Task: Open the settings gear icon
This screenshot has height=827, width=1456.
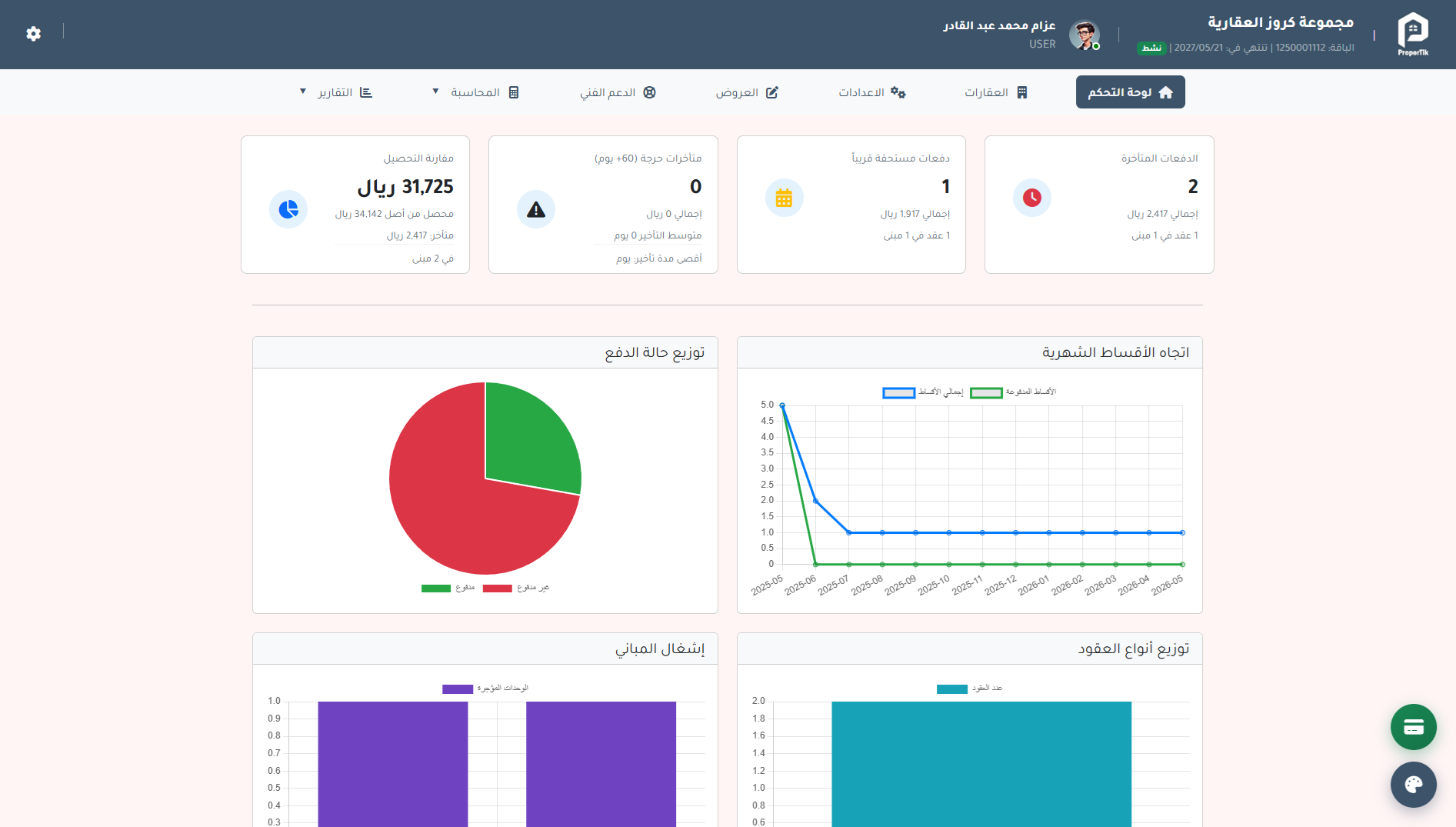Action: [32, 34]
